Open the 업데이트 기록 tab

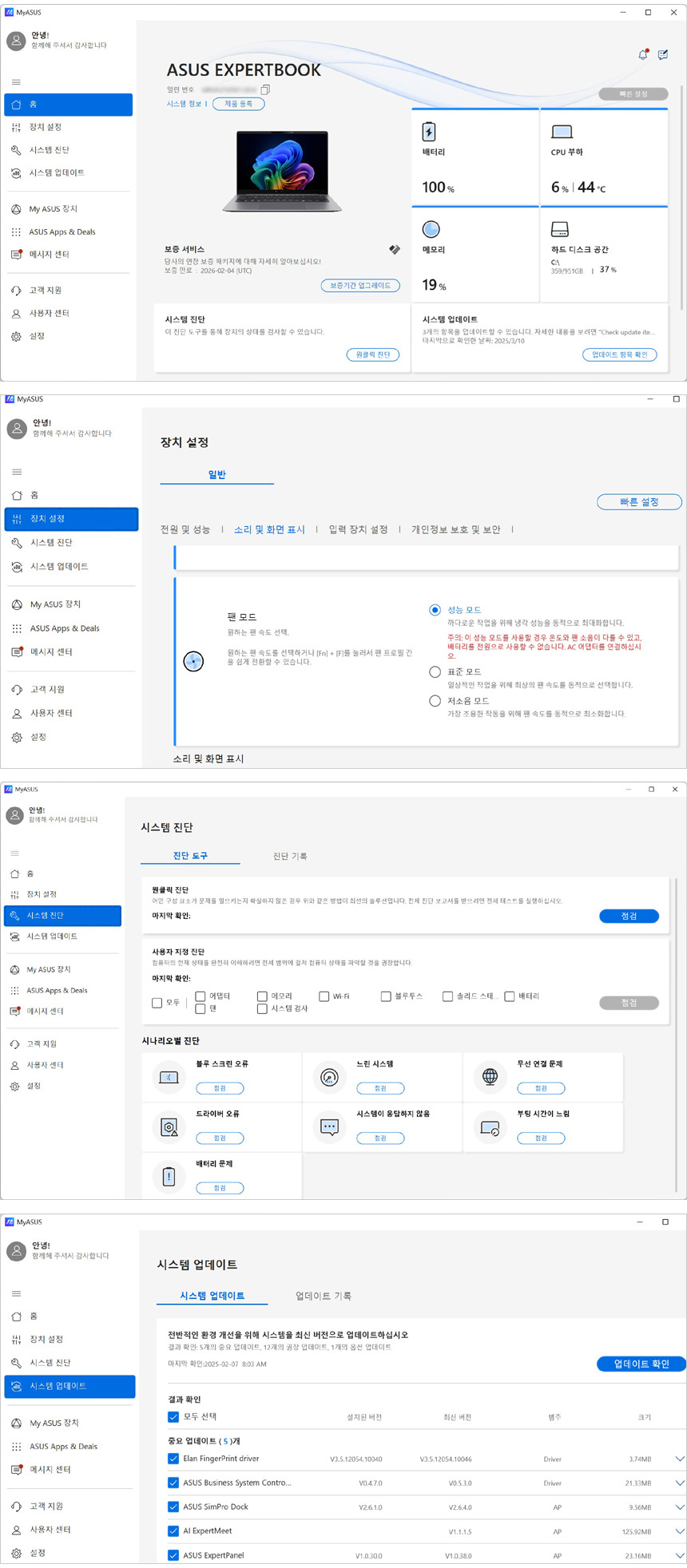click(x=323, y=1296)
